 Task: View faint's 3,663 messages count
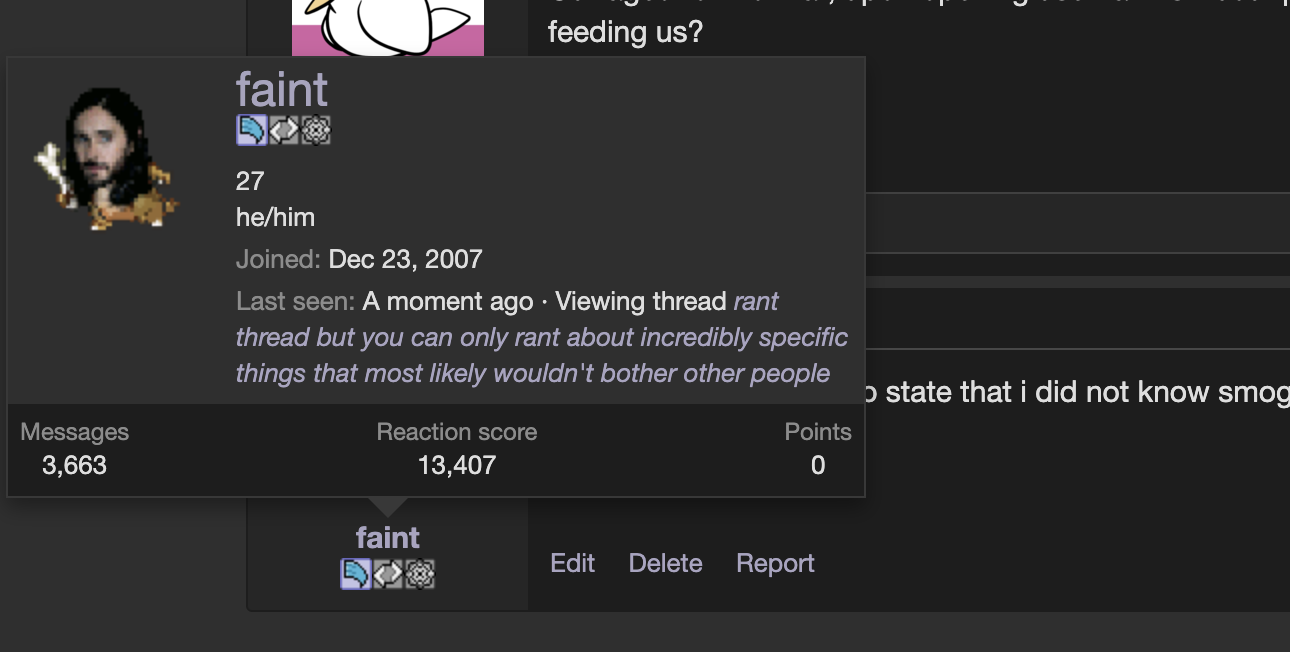(x=74, y=465)
